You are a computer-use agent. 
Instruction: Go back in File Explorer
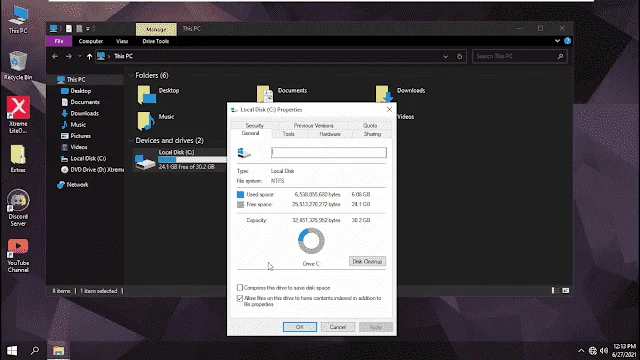pos(55,56)
